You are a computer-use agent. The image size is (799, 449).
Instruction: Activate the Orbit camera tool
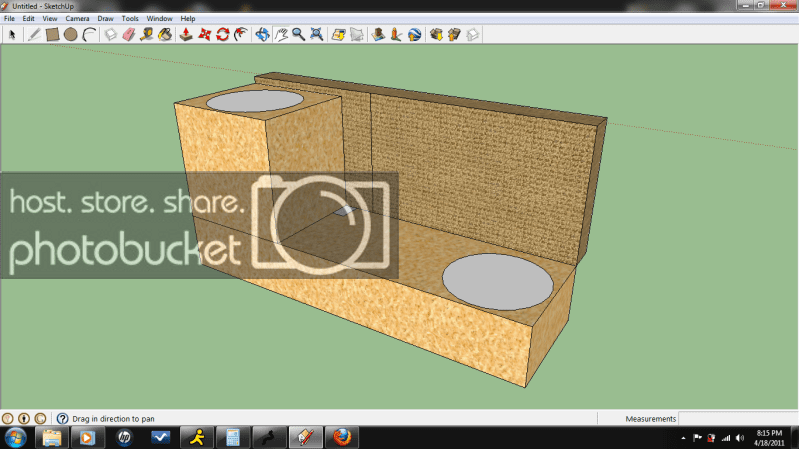[262, 35]
